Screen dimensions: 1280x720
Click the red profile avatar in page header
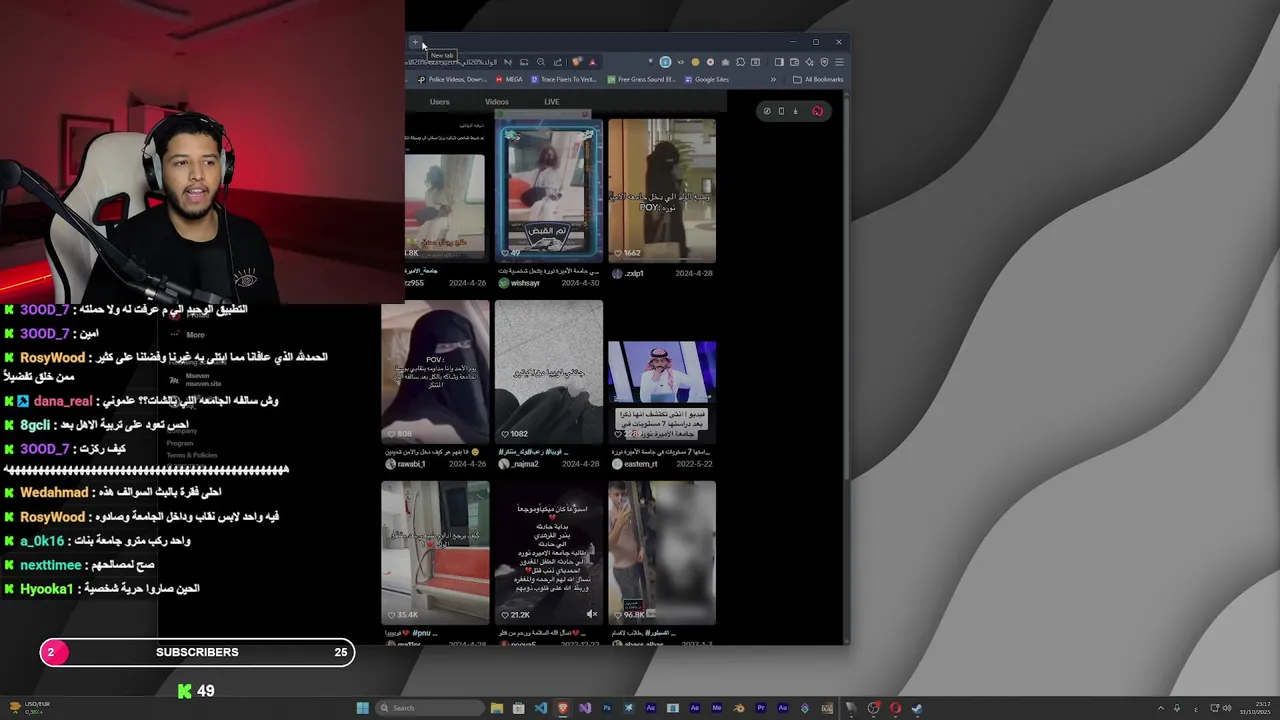point(818,111)
